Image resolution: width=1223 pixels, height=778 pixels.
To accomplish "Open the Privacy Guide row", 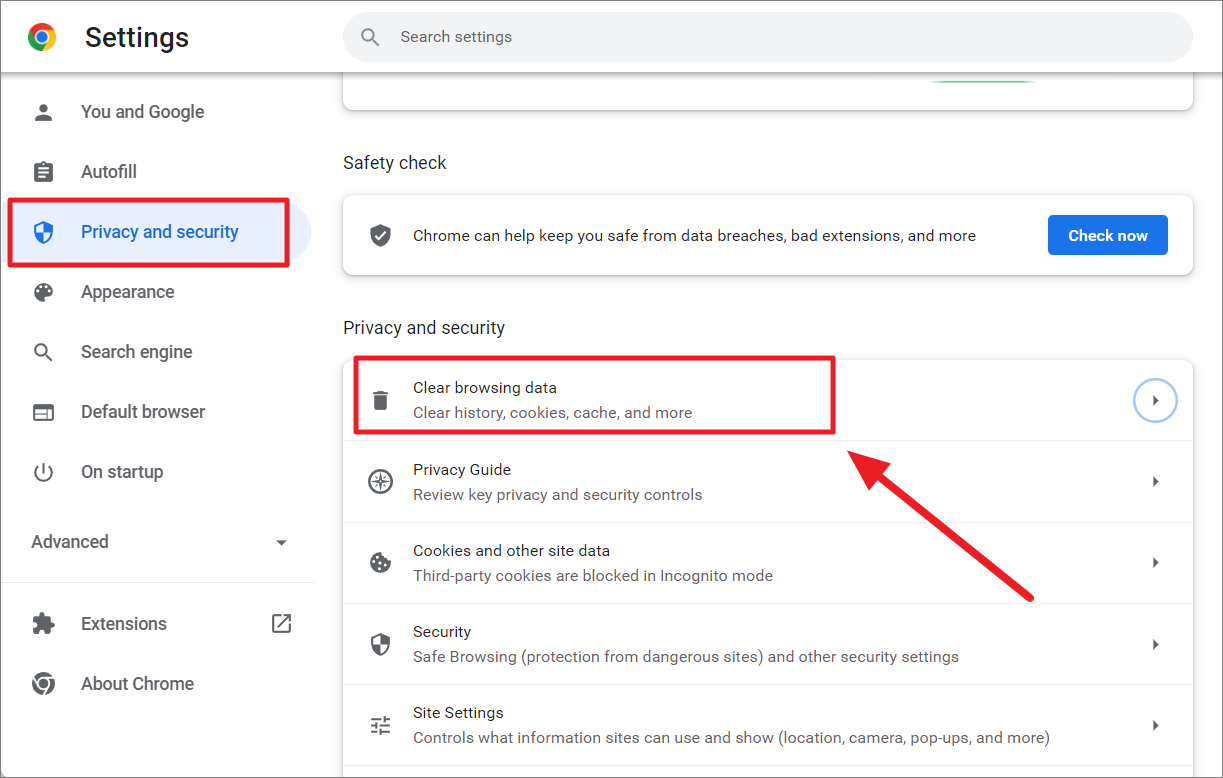I will (767, 482).
